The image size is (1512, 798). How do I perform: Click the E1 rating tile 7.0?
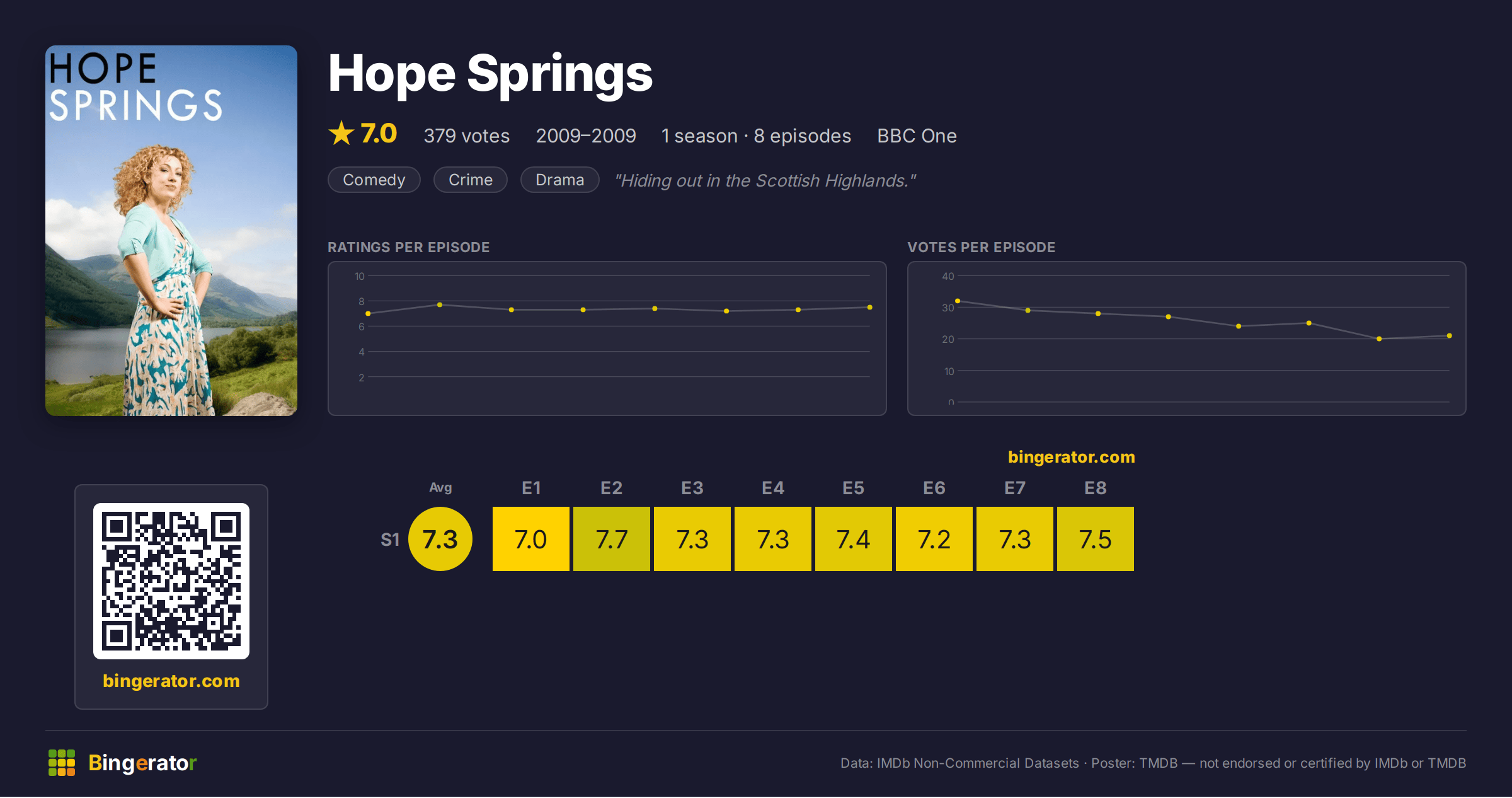531,539
